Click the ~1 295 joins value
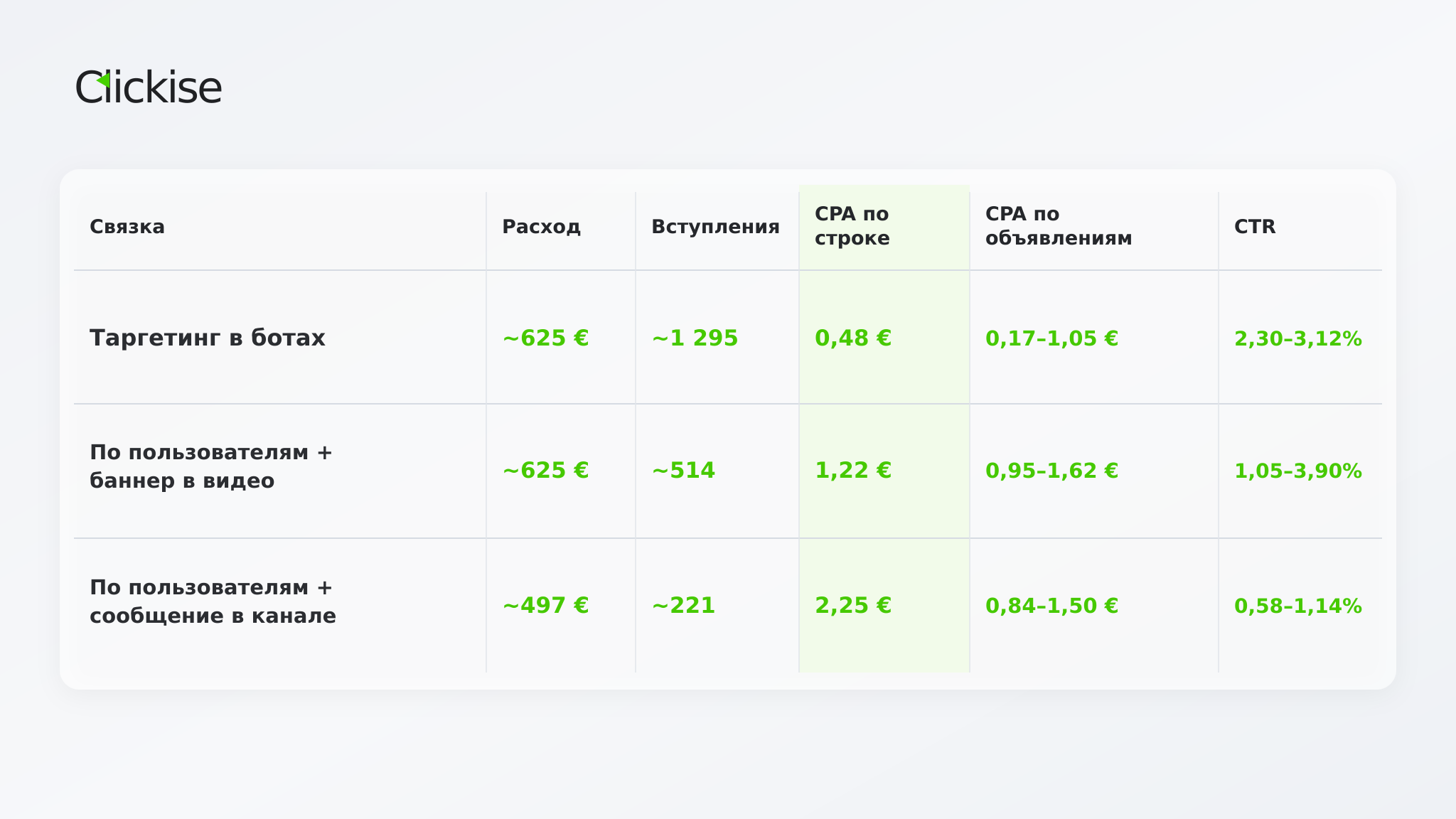Image resolution: width=1456 pixels, height=819 pixels. click(695, 338)
